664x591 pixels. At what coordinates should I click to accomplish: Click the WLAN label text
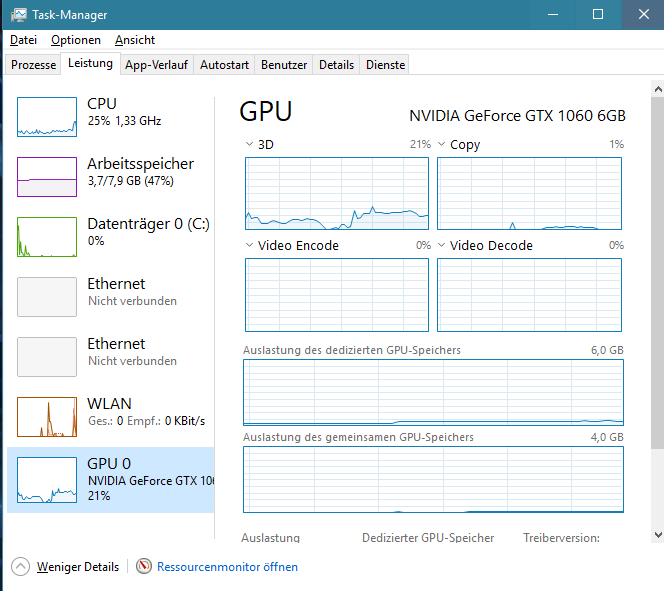pos(109,404)
